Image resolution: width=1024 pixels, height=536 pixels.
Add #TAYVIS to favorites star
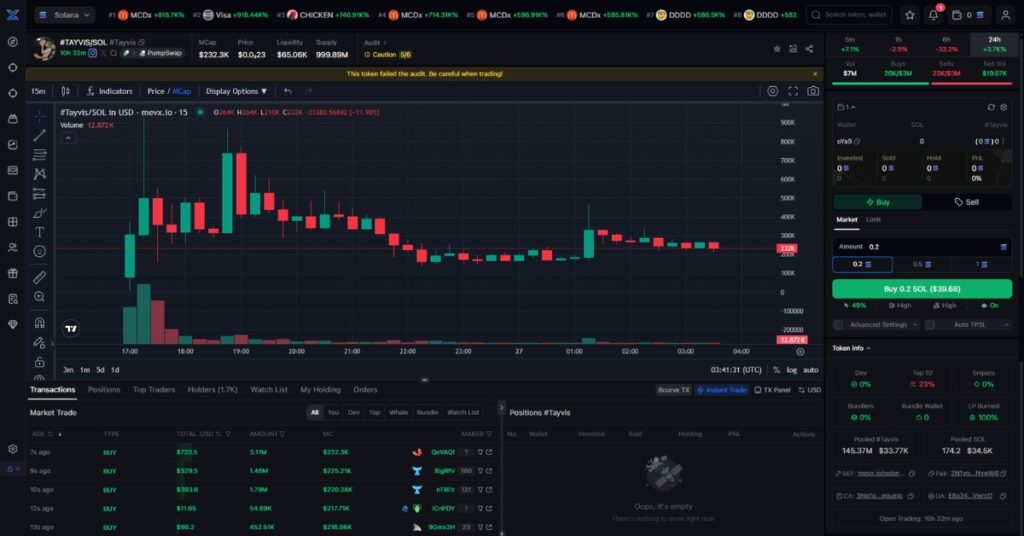pos(776,49)
